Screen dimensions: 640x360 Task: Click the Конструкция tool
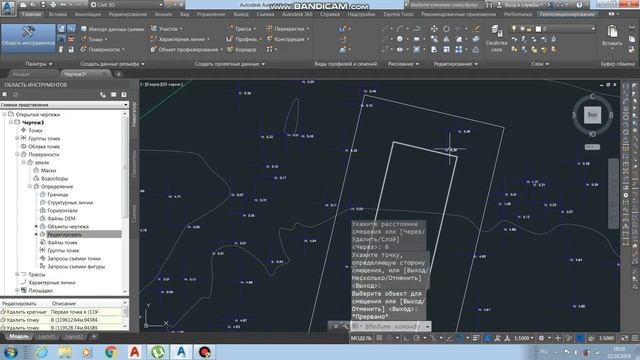(288, 39)
